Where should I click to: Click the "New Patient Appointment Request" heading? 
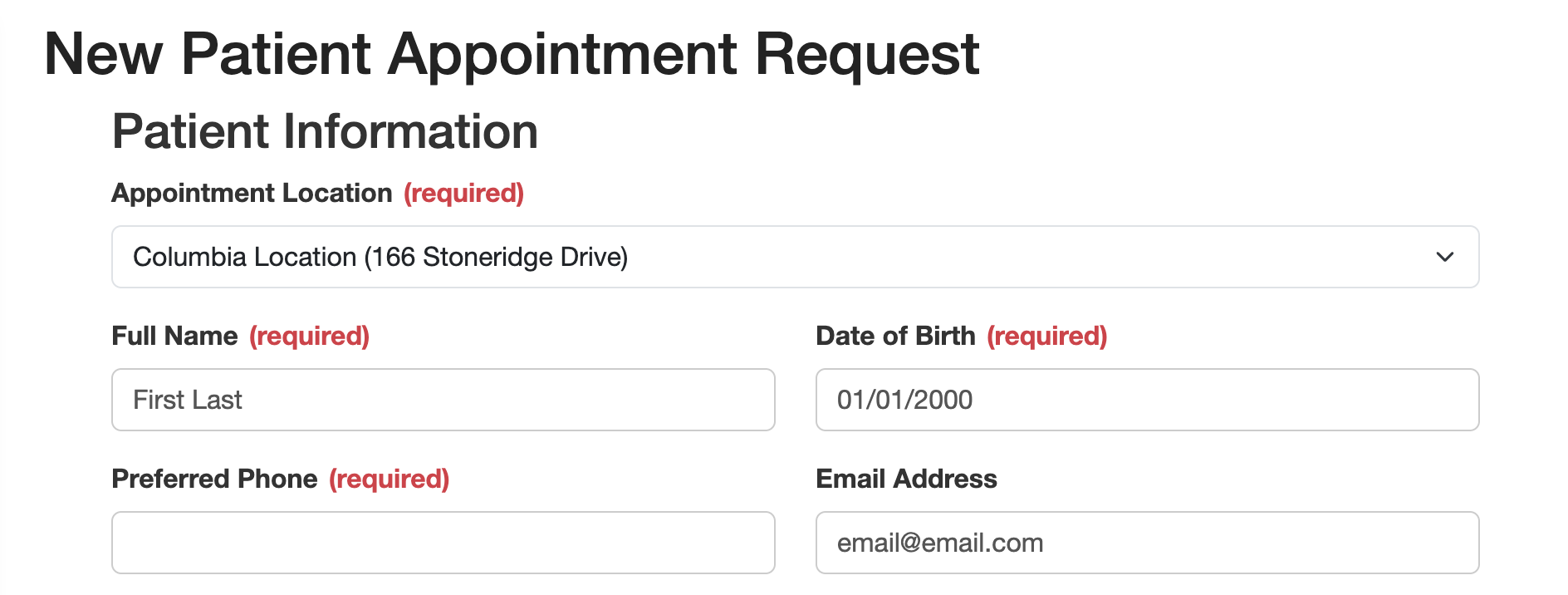(512, 55)
